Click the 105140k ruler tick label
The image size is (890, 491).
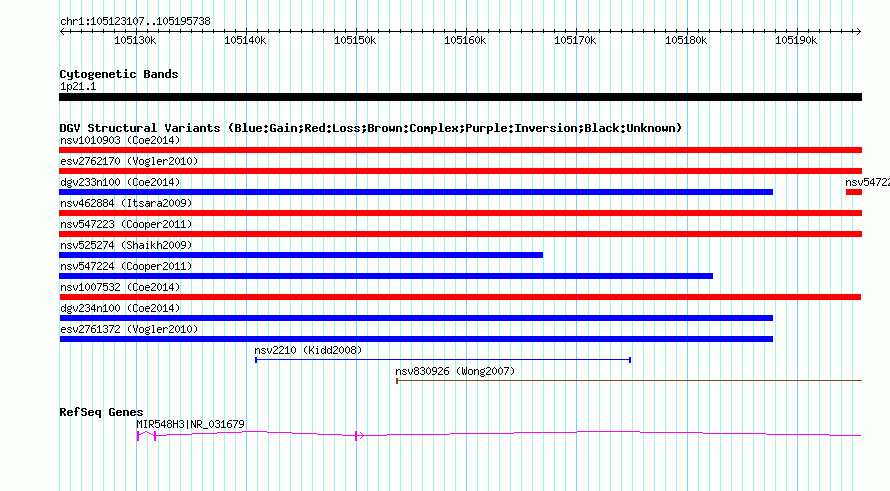pos(245,40)
